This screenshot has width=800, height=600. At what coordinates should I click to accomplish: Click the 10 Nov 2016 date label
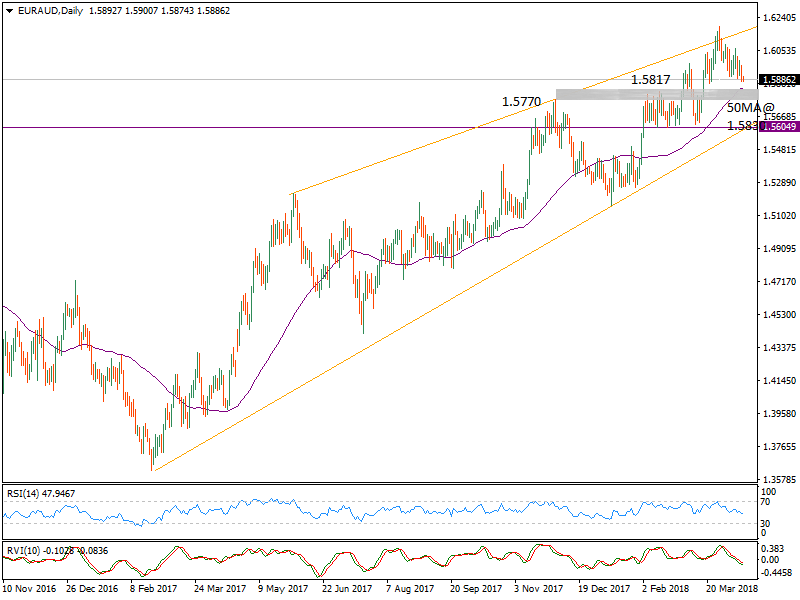pyautogui.click(x=30, y=588)
